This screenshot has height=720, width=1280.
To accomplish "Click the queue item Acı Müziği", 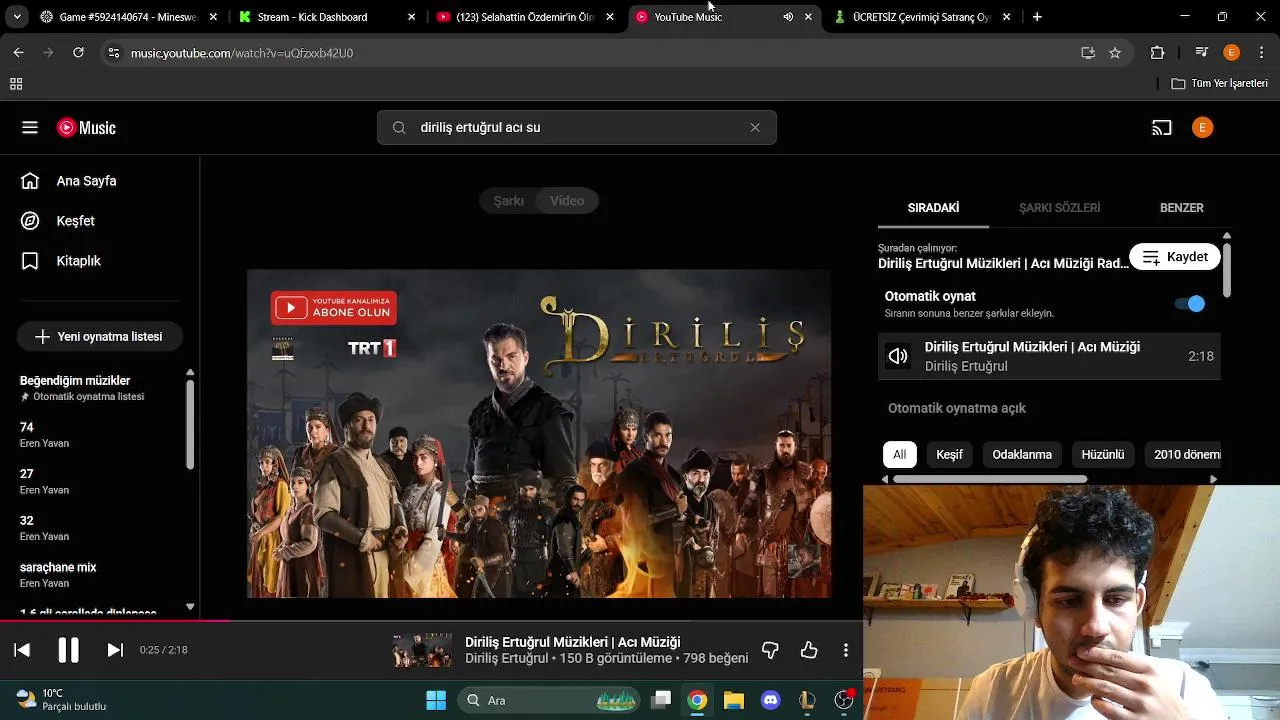I will pyautogui.click(x=1049, y=357).
